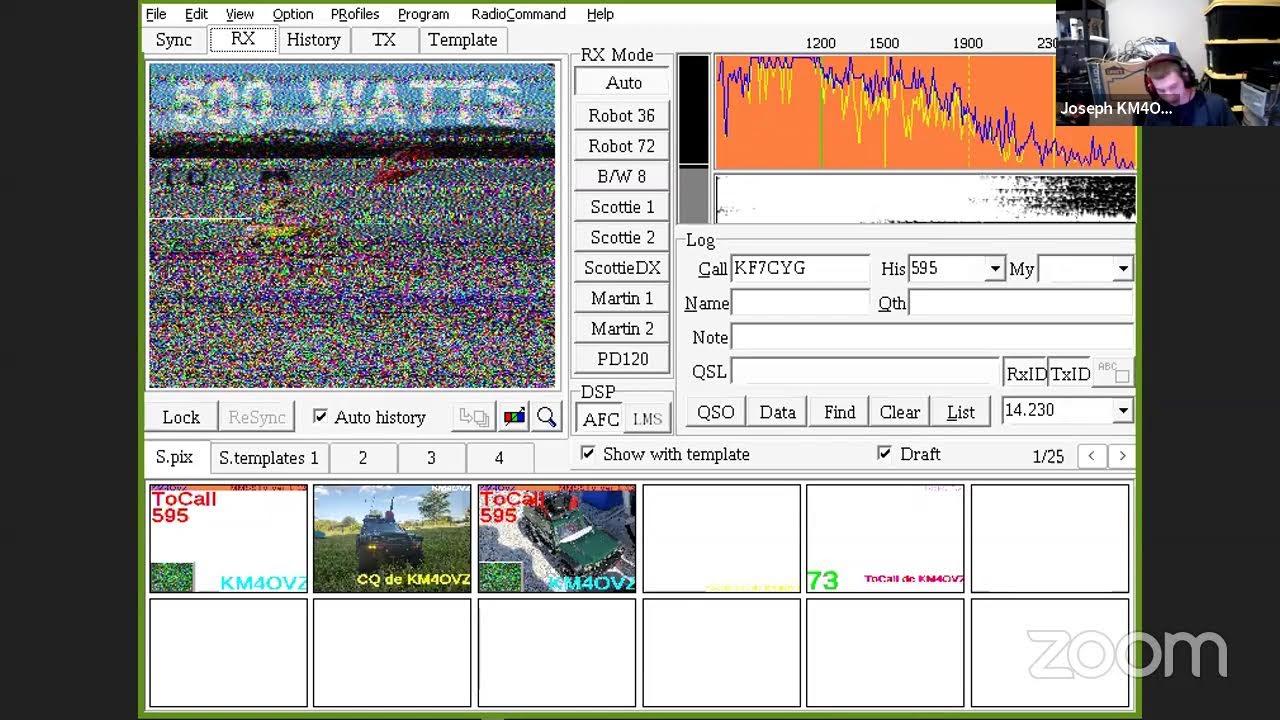
Task: Click the Find button
Action: click(x=839, y=412)
